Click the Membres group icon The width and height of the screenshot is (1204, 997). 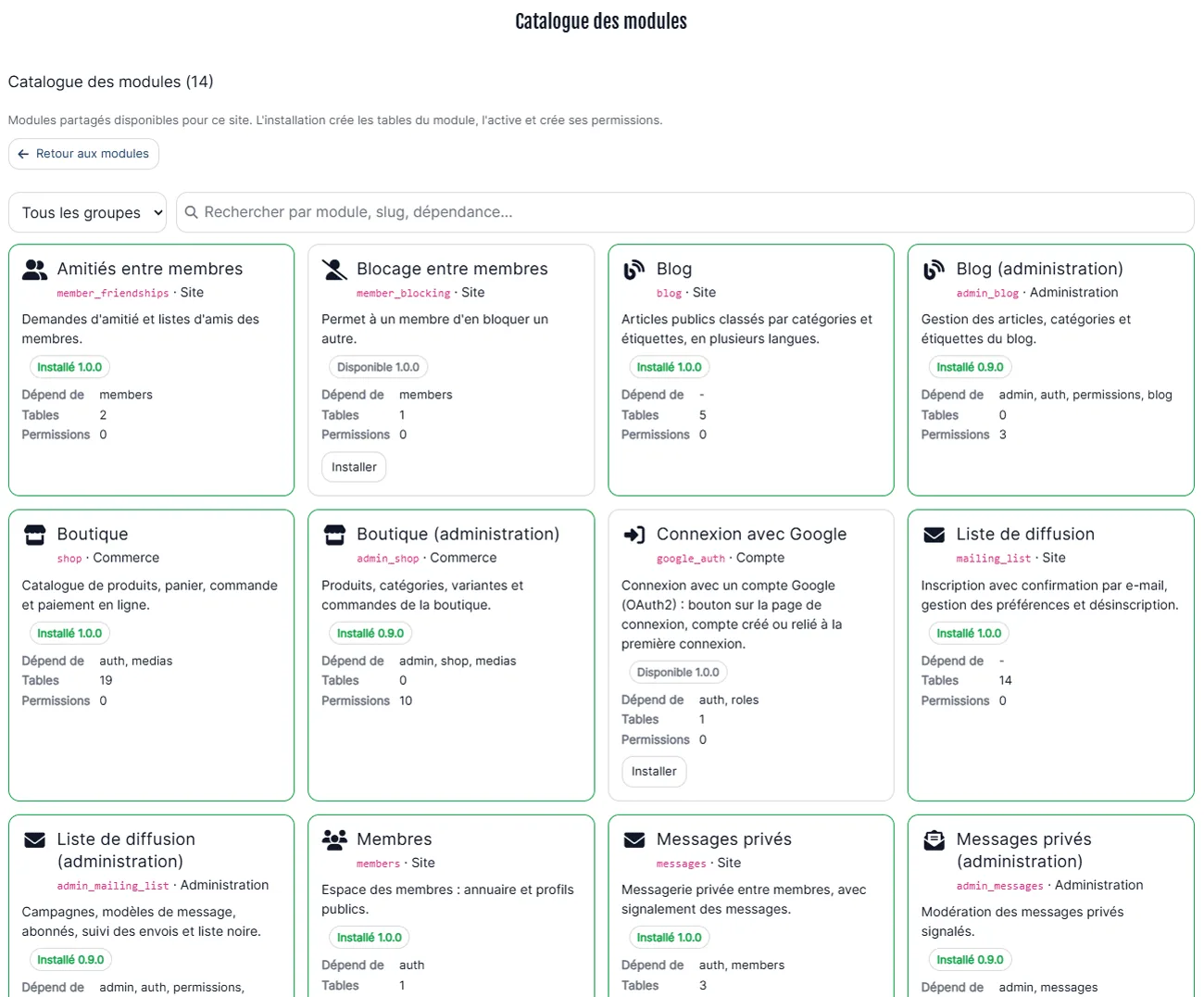[x=334, y=839]
